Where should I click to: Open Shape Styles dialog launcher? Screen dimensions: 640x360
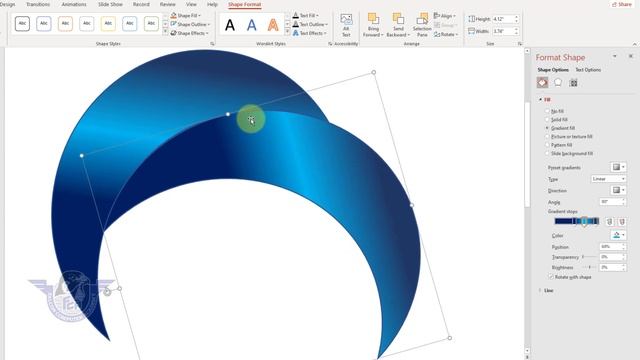(x=212, y=44)
